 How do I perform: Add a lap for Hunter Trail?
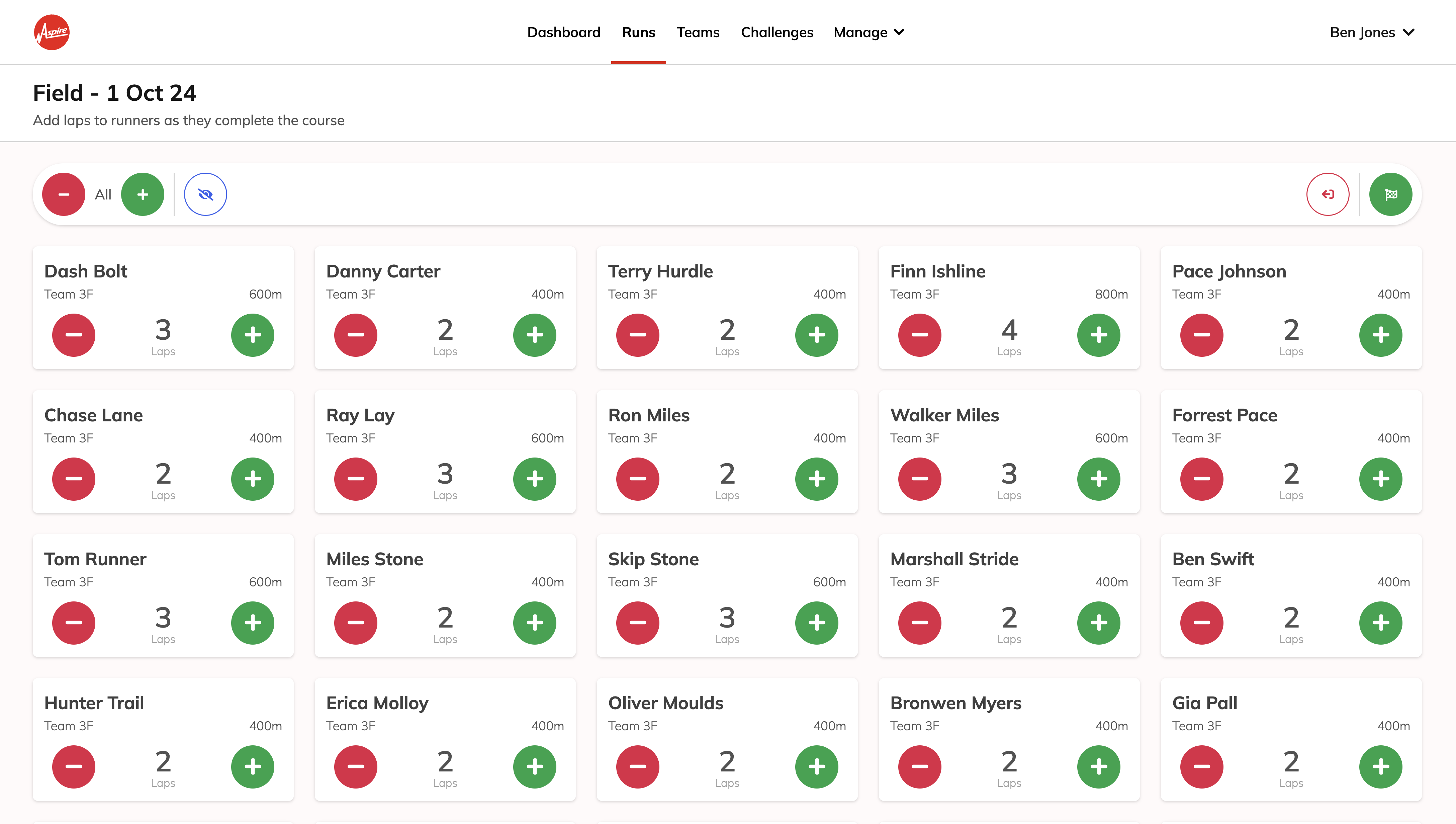(x=253, y=767)
